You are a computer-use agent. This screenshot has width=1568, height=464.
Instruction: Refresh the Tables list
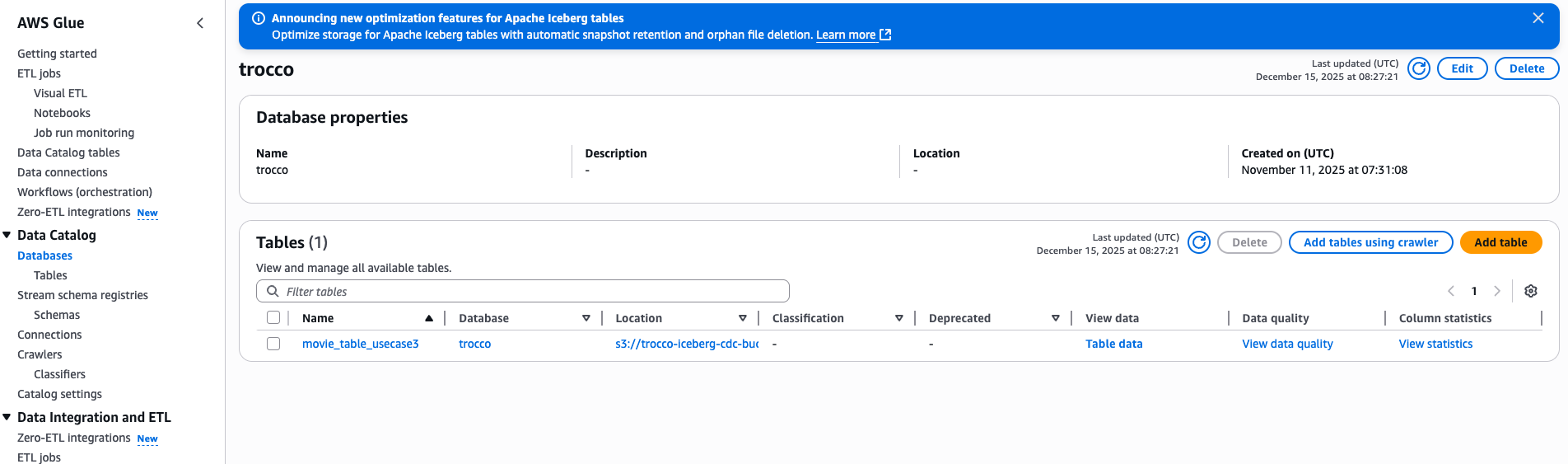(1199, 242)
